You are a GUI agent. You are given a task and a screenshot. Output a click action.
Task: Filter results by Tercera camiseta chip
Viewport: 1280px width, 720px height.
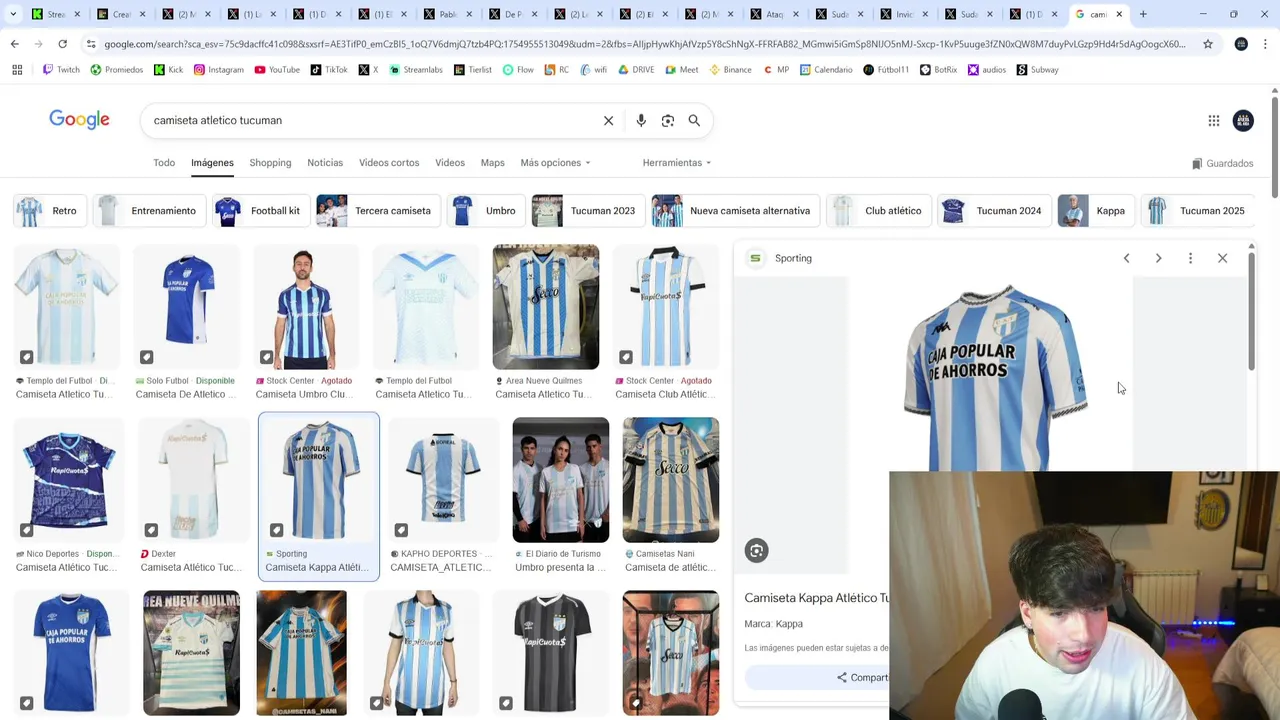click(378, 211)
